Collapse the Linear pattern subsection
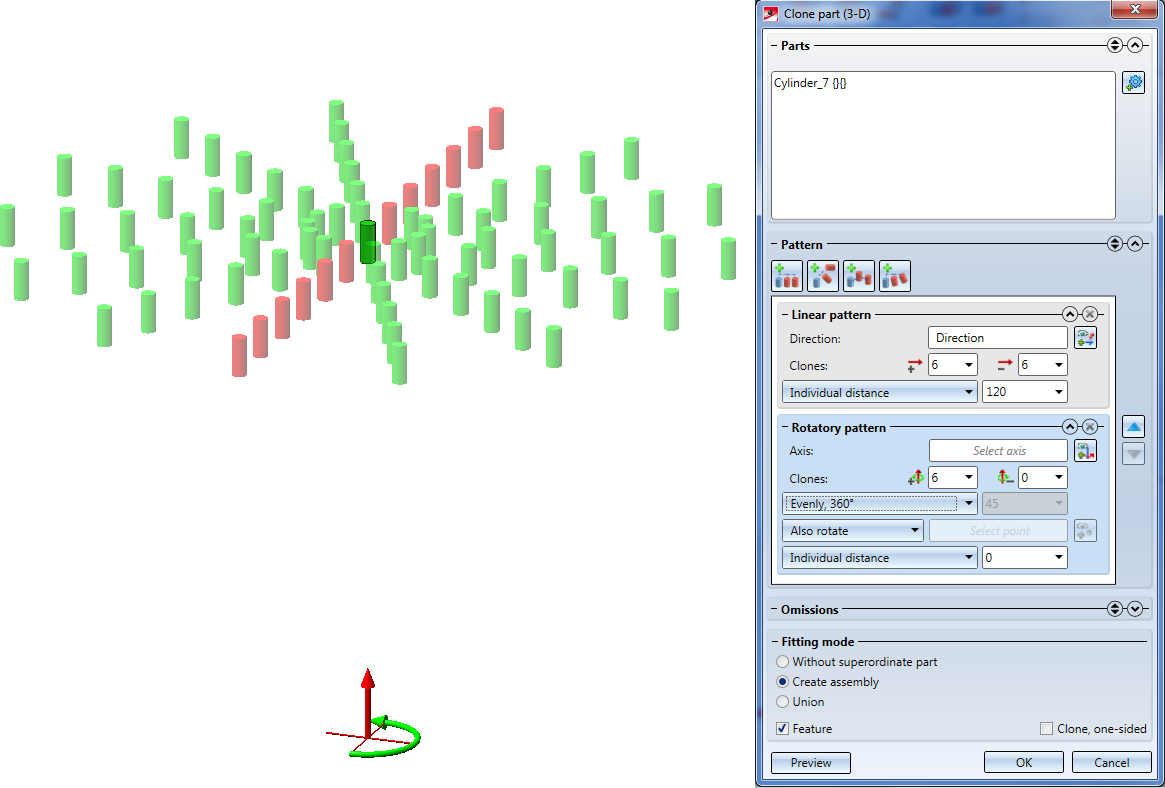1165x788 pixels. [1069, 314]
